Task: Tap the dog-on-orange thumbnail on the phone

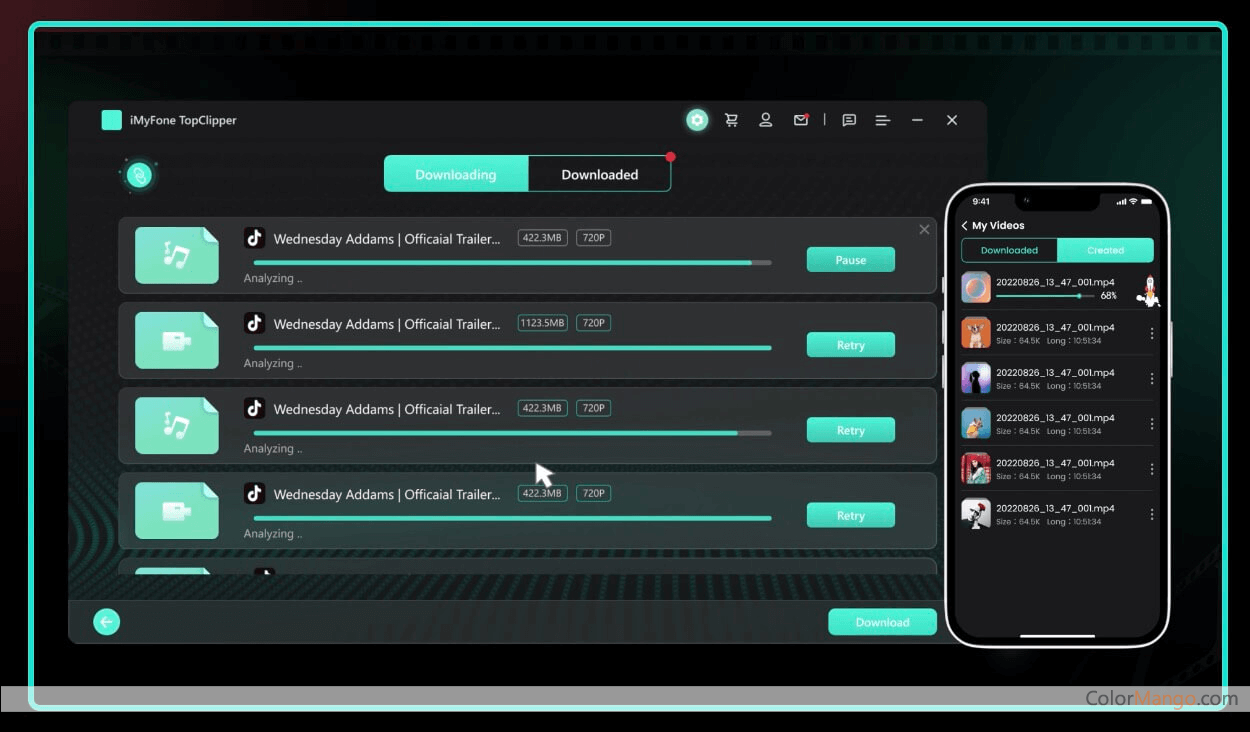Action: (976, 333)
